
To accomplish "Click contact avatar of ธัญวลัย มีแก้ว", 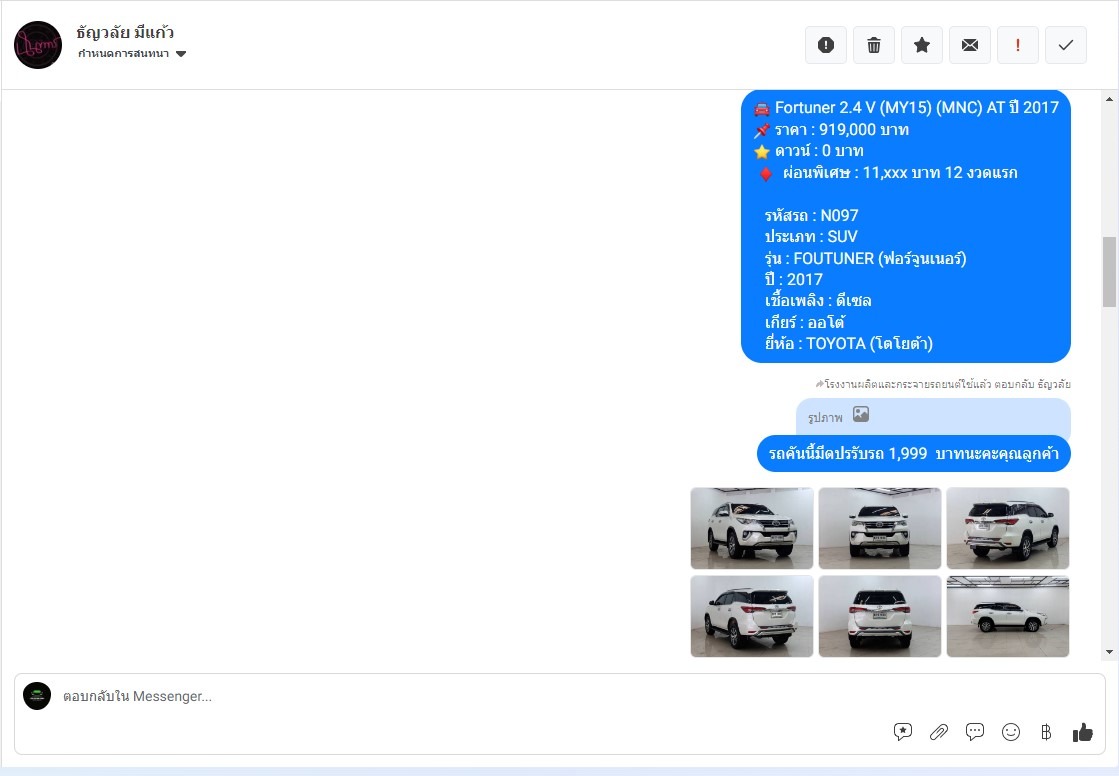I will (38, 45).
